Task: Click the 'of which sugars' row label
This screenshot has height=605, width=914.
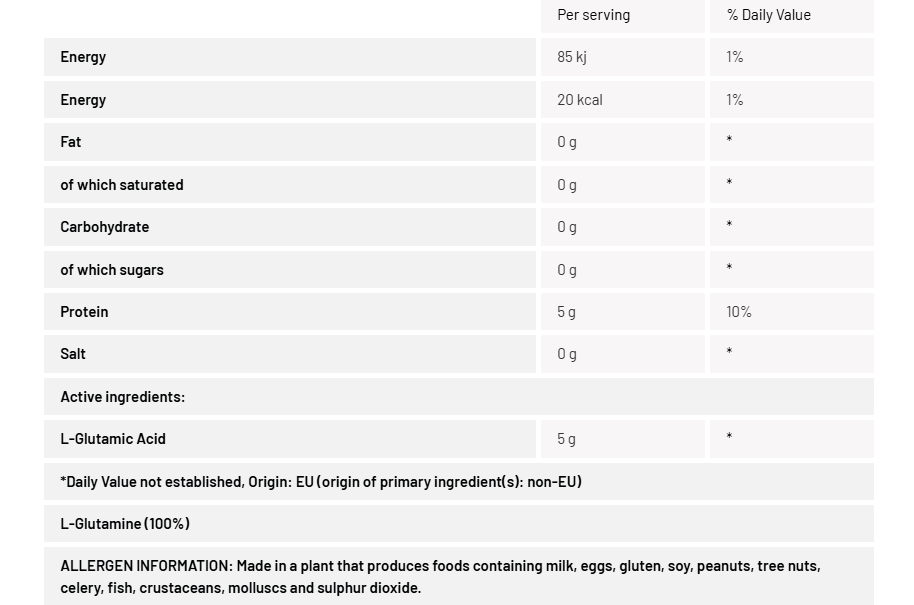Action: (x=112, y=270)
